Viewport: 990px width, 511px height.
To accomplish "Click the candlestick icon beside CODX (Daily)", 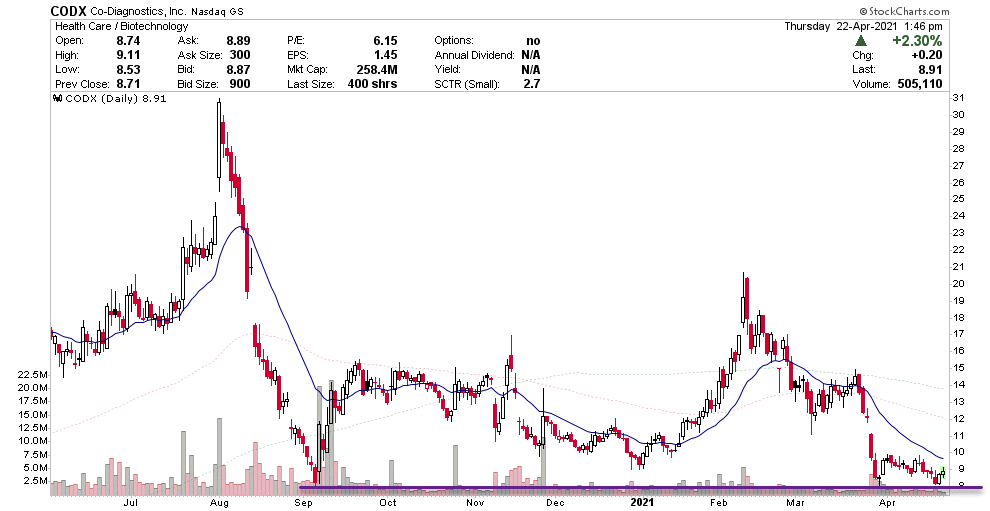I will [x=56, y=99].
